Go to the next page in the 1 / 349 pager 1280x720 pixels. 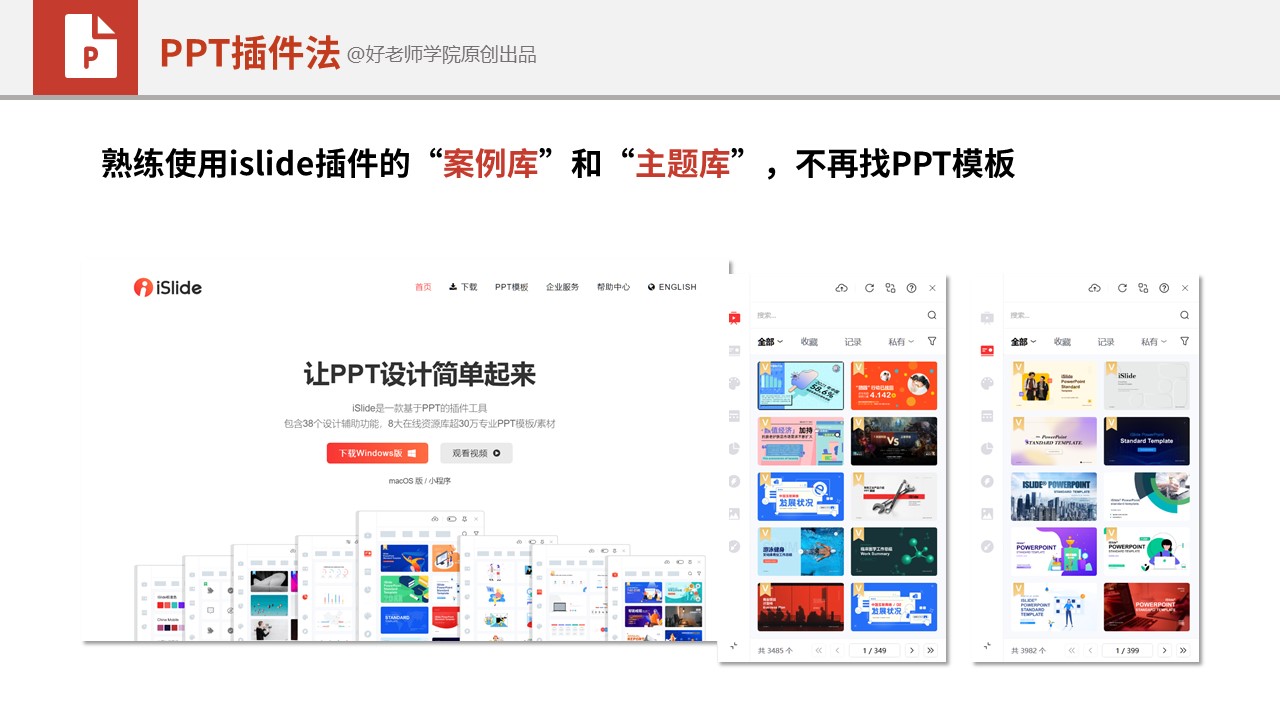click(x=911, y=650)
